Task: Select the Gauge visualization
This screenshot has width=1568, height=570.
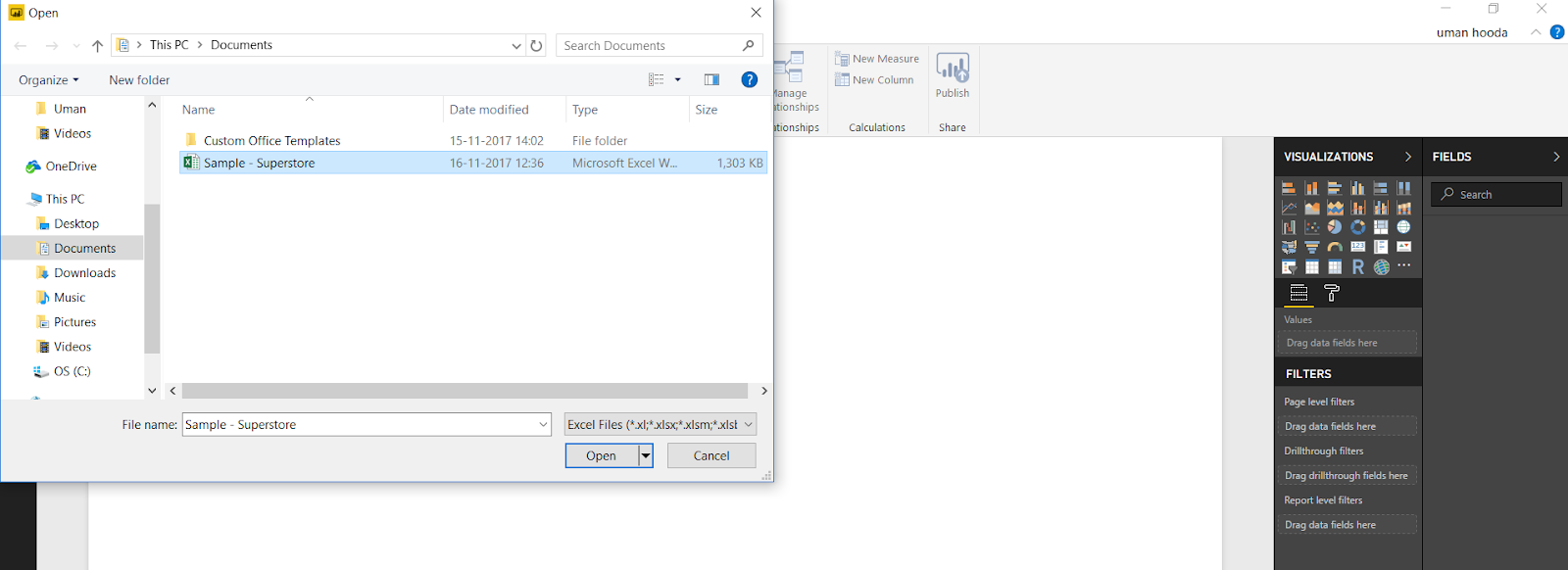Action: 1335,247
